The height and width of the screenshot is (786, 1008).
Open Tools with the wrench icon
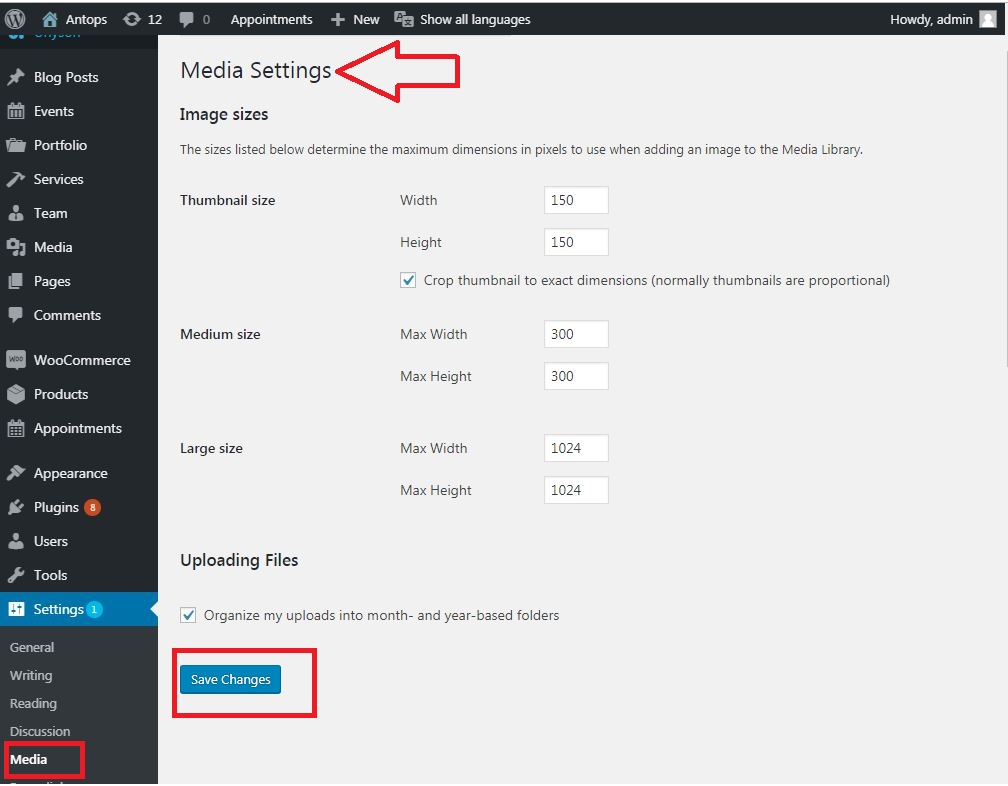(x=17, y=575)
